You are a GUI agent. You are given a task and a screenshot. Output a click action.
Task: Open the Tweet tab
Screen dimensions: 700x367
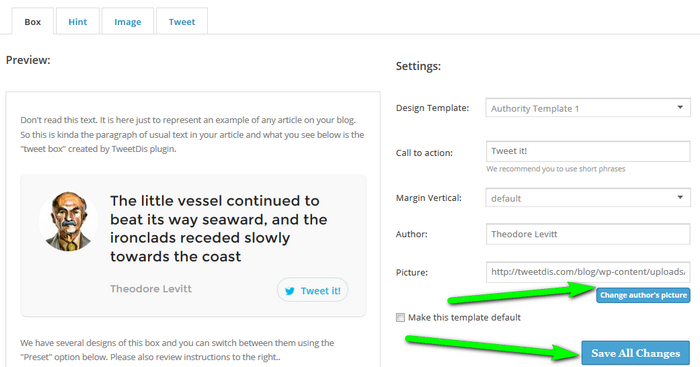[182, 21]
